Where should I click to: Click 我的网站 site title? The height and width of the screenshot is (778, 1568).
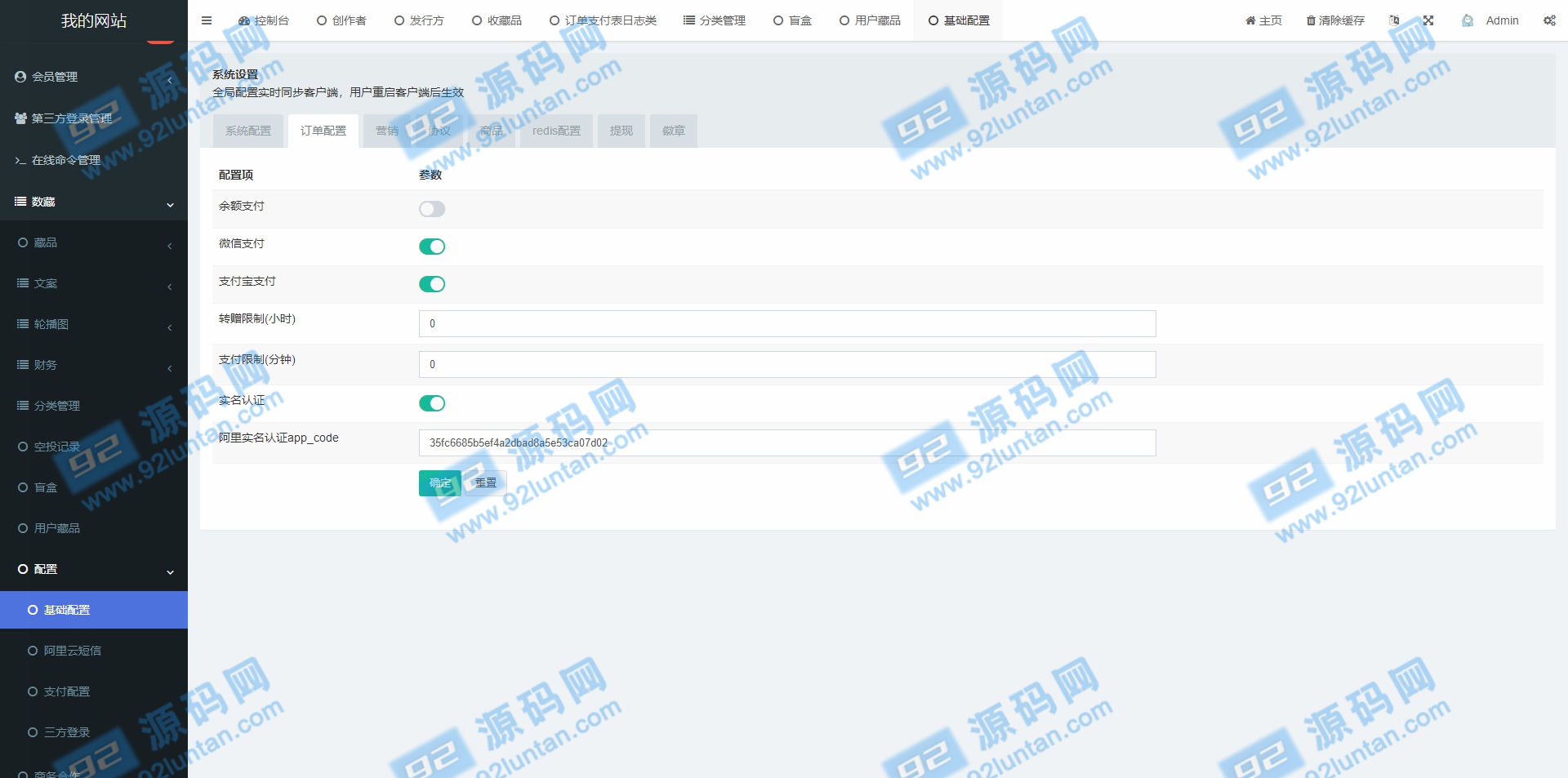[x=94, y=20]
